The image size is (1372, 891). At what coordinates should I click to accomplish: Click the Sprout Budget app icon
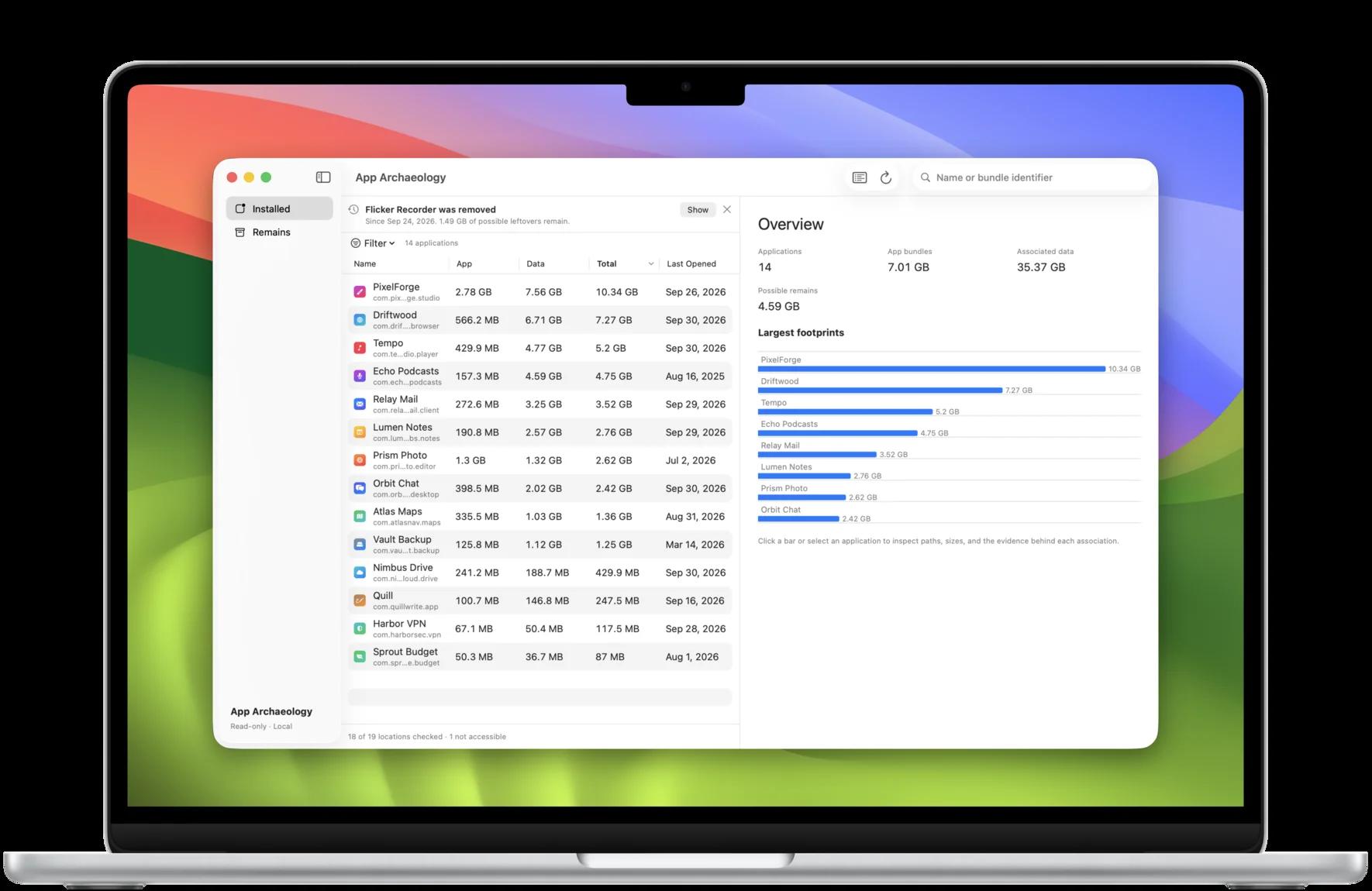(360, 656)
